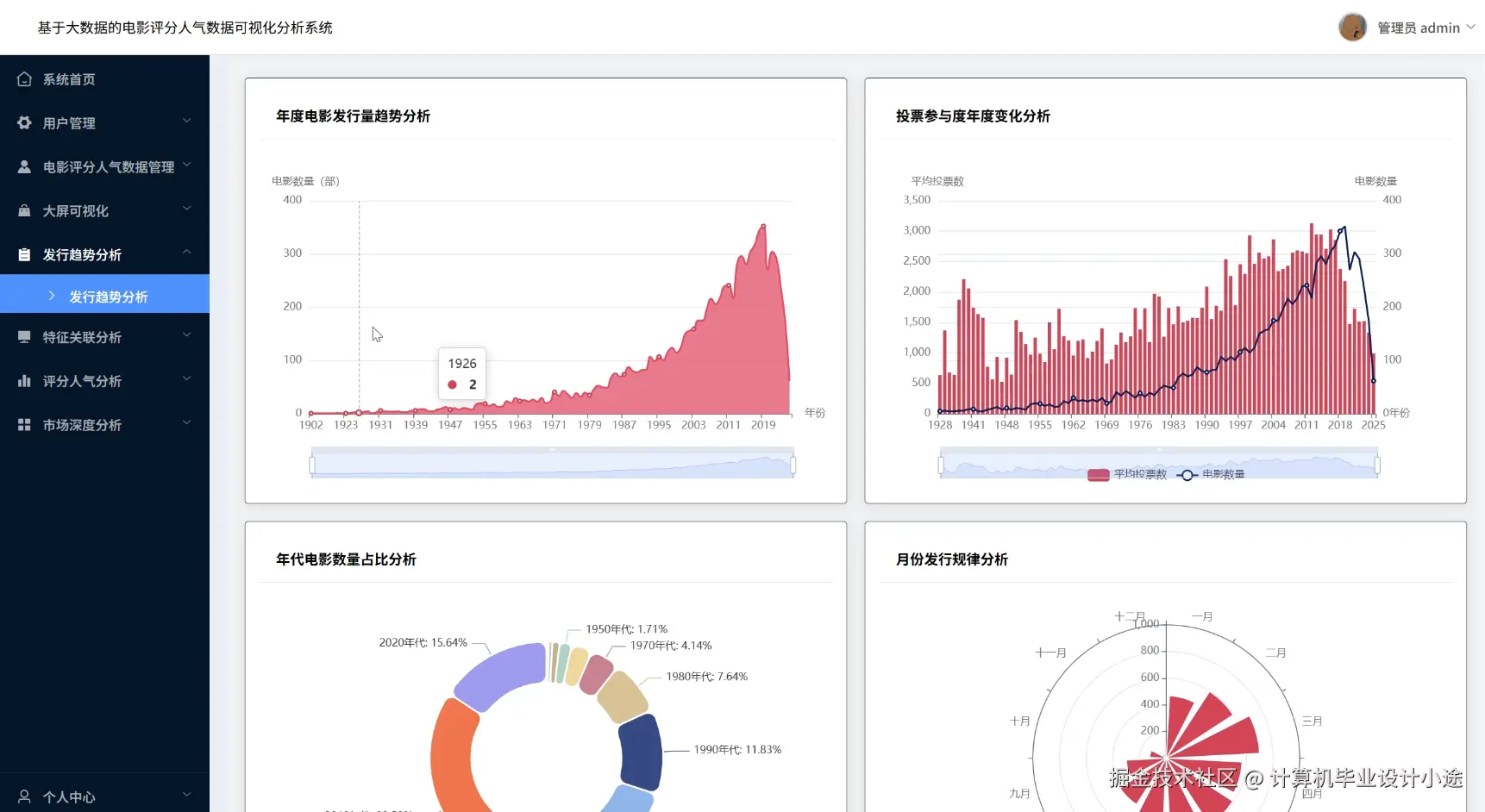Click the left zoom handle under the 投票参与度年度变化分析 chart
This screenshot has height=812, width=1485.
click(941, 465)
